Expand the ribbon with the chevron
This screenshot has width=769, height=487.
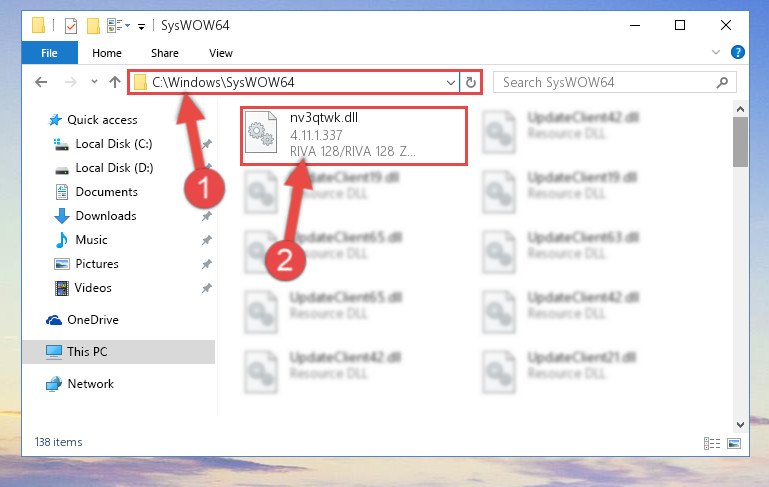coord(716,52)
